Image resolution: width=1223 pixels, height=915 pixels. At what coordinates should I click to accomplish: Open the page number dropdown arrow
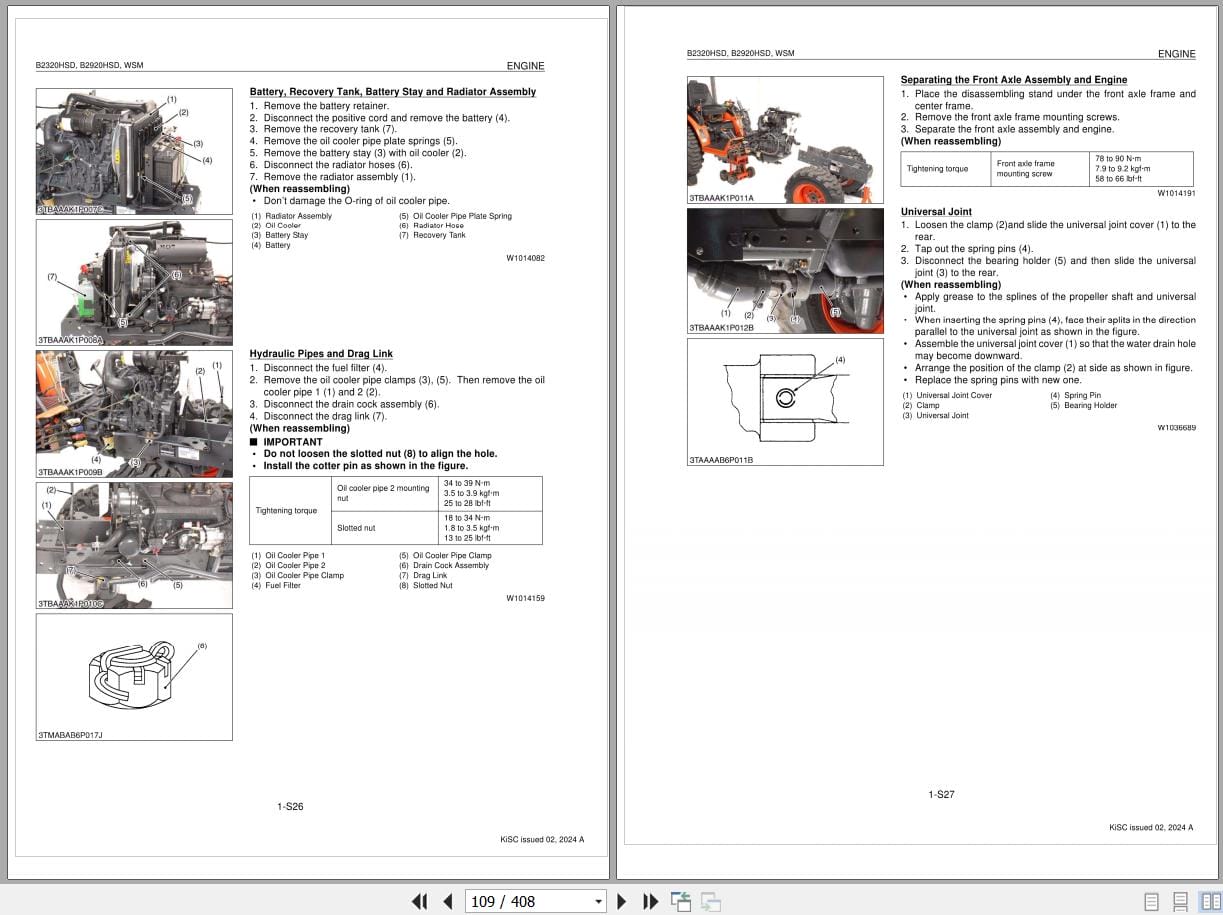point(598,902)
